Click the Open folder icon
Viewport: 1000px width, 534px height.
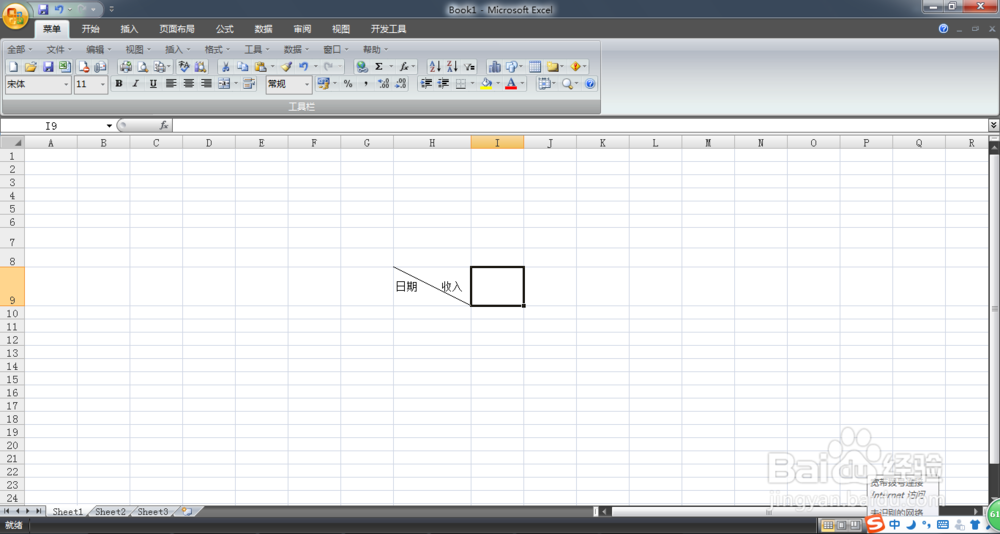pyautogui.click(x=30, y=66)
